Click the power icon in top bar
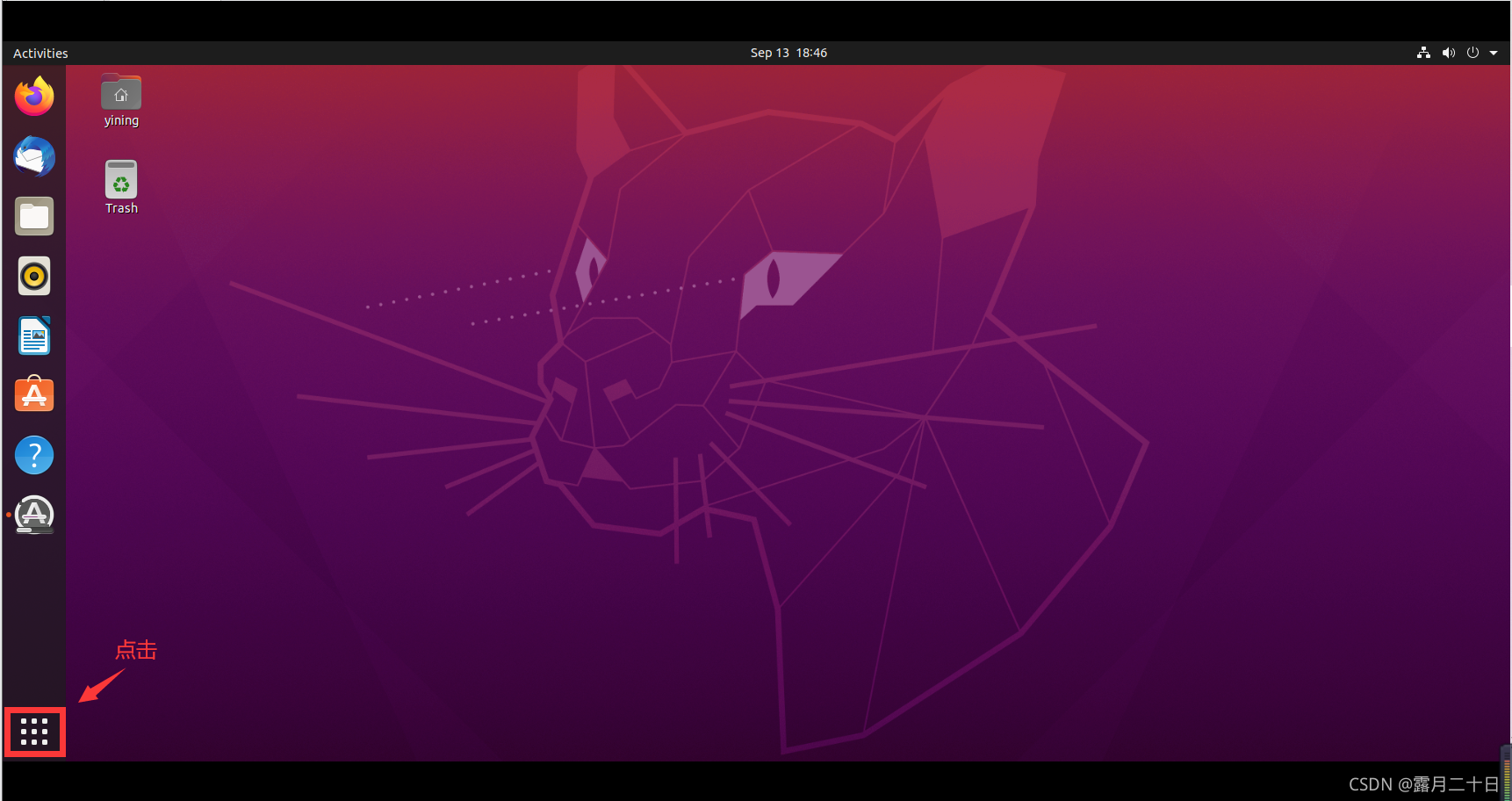Screen dimensions: 1512x801 pos(1472,53)
